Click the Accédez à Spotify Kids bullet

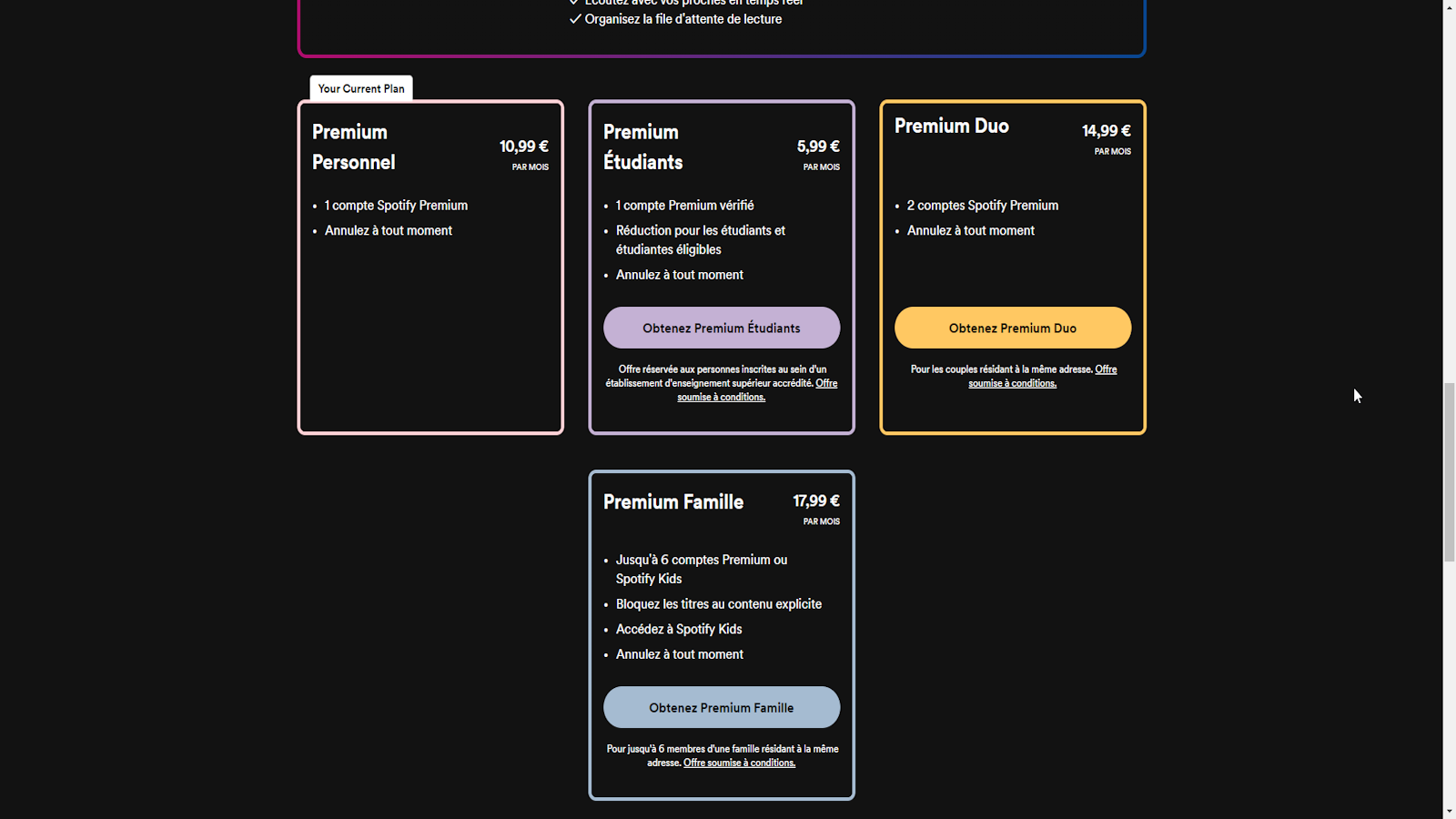point(678,629)
